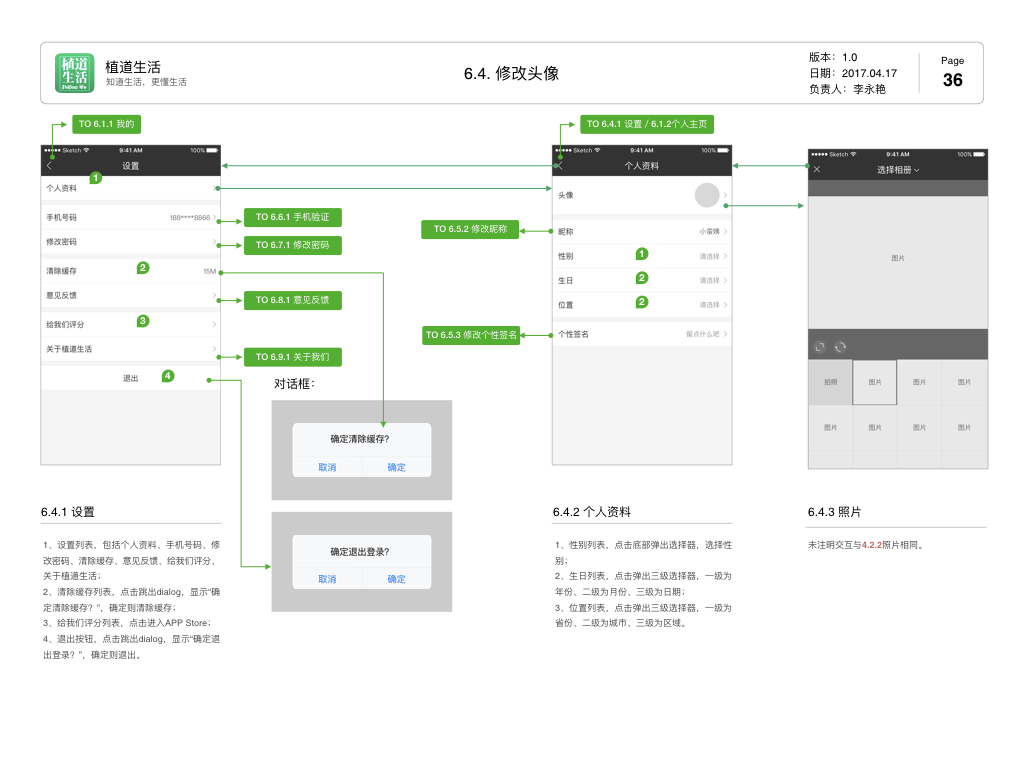Tap the chevron on the 意见反馈 row
The height and width of the screenshot is (768, 1024).
[x=214, y=295]
